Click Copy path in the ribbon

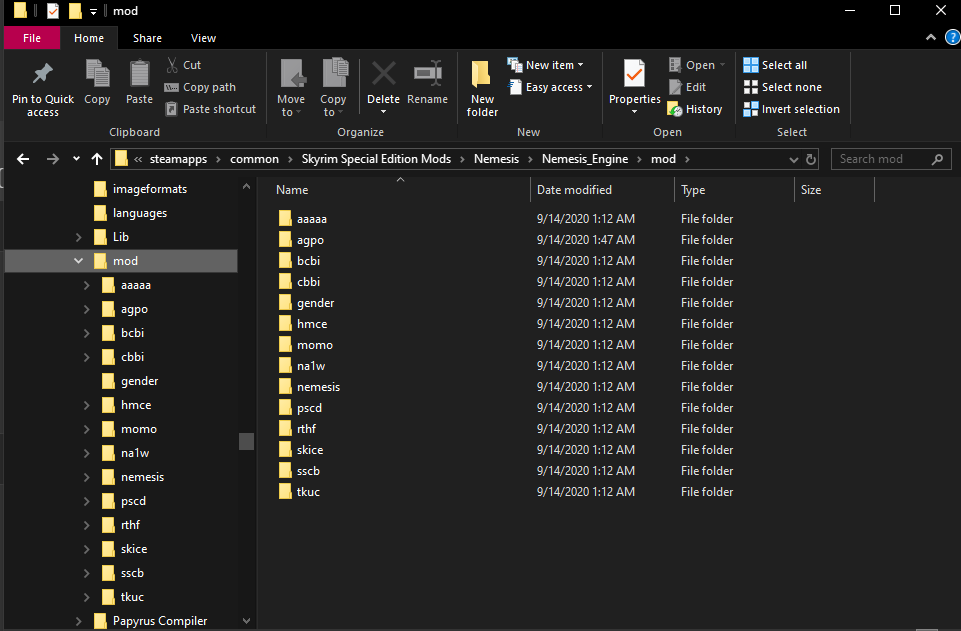point(200,87)
